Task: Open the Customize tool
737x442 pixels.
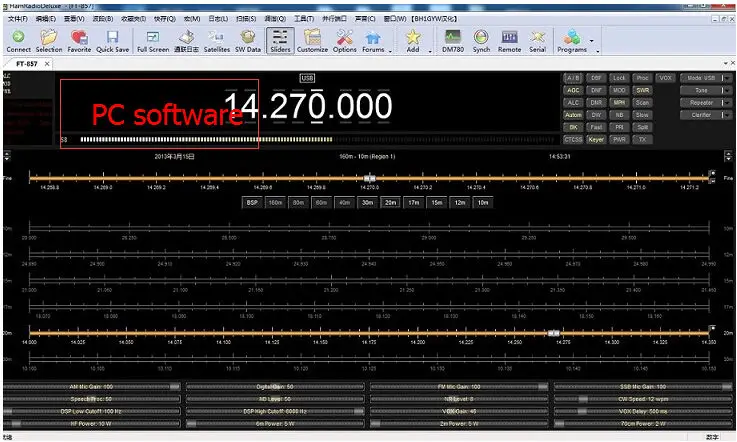Action: (x=312, y=41)
